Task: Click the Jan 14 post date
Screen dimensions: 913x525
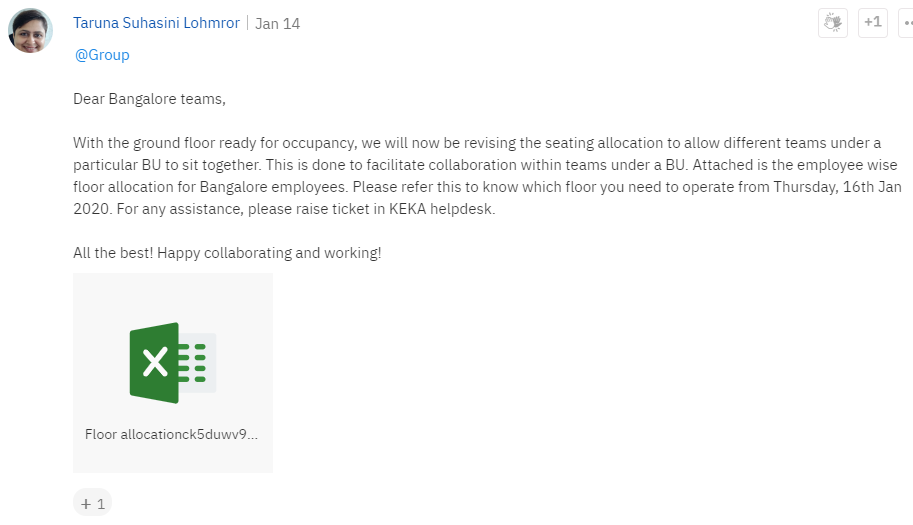Action: coord(277,24)
